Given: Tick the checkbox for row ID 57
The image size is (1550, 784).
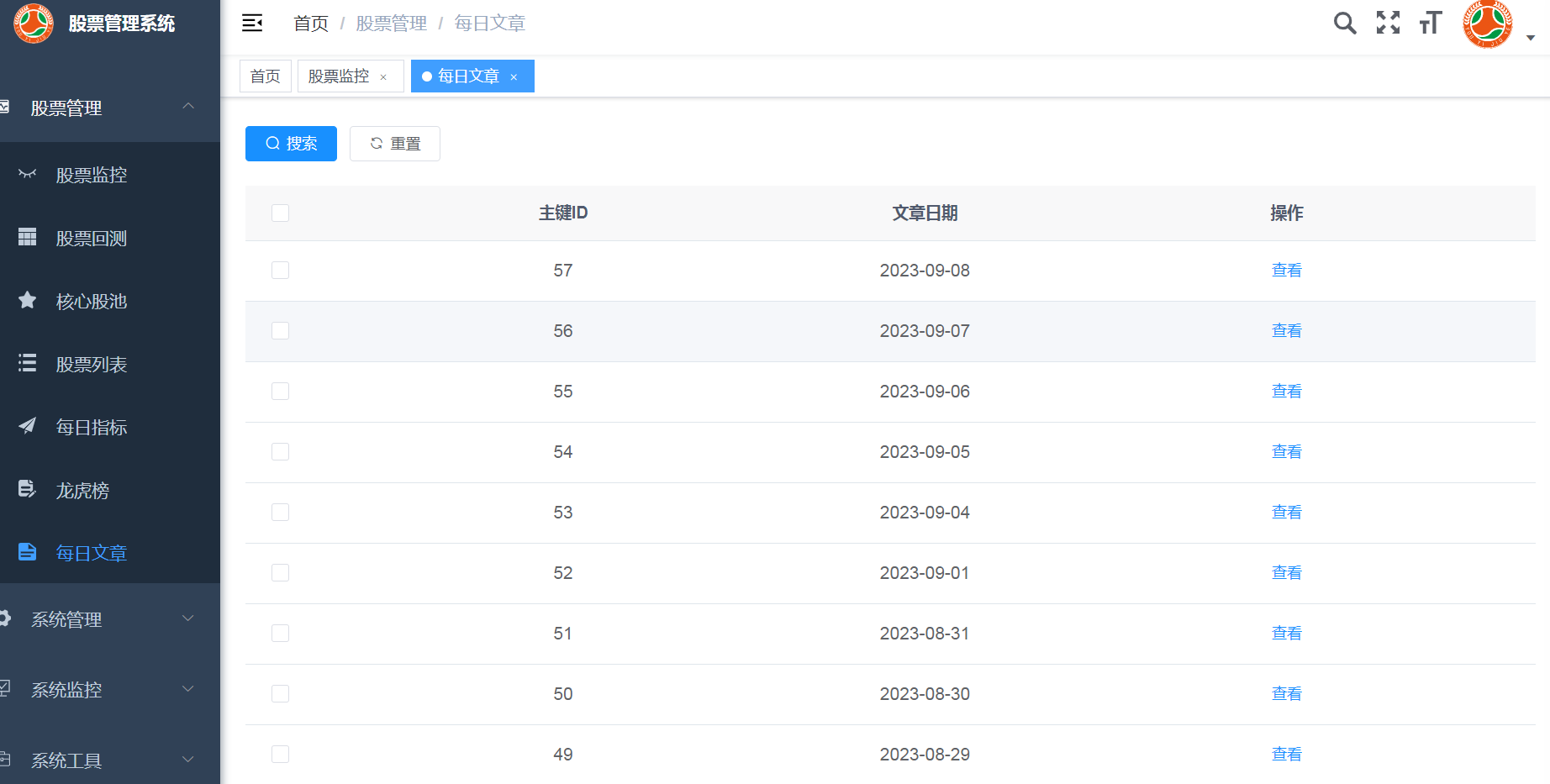Looking at the screenshot, I should pos(281,271).
